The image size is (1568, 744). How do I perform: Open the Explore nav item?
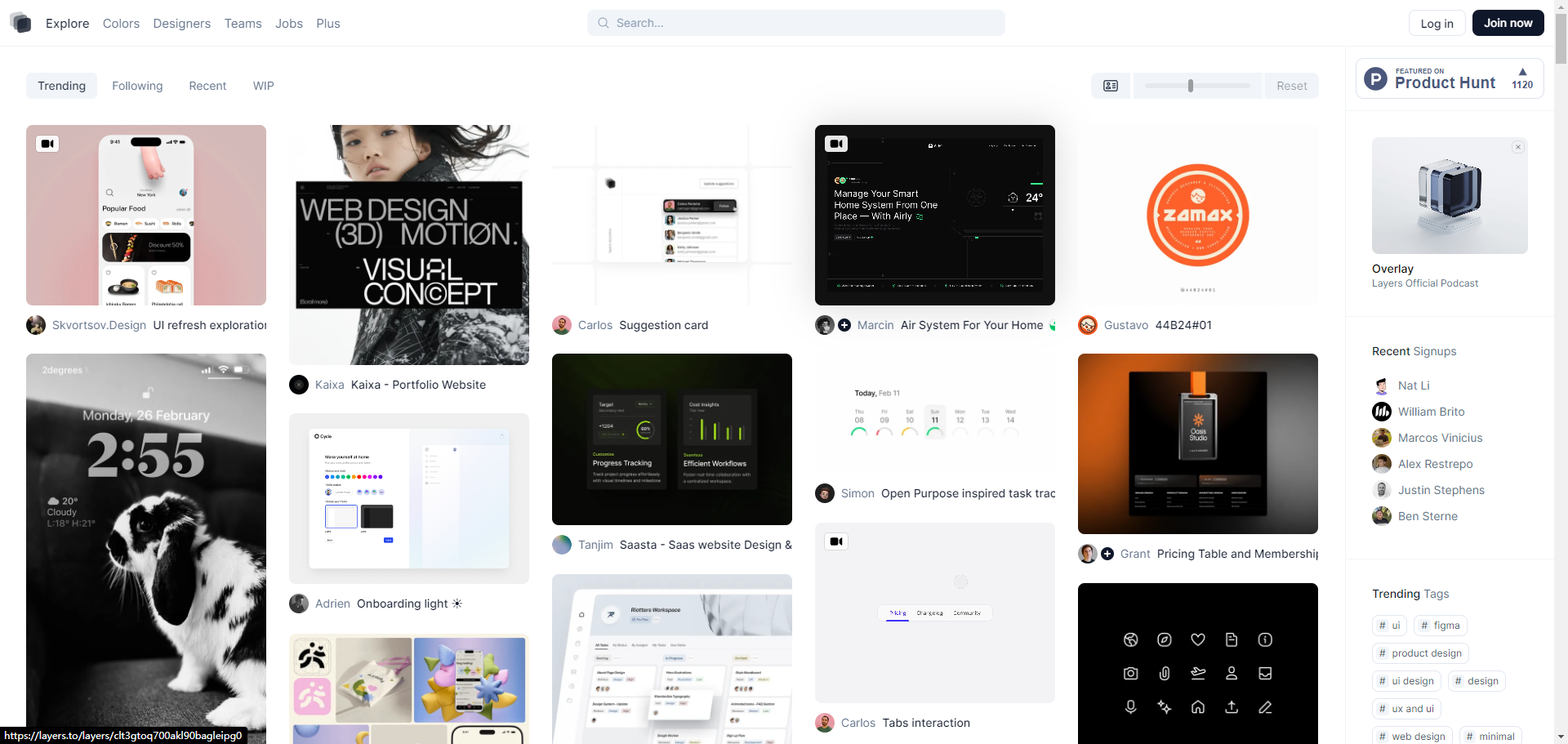pyautogui.click(x=68, y=24)
